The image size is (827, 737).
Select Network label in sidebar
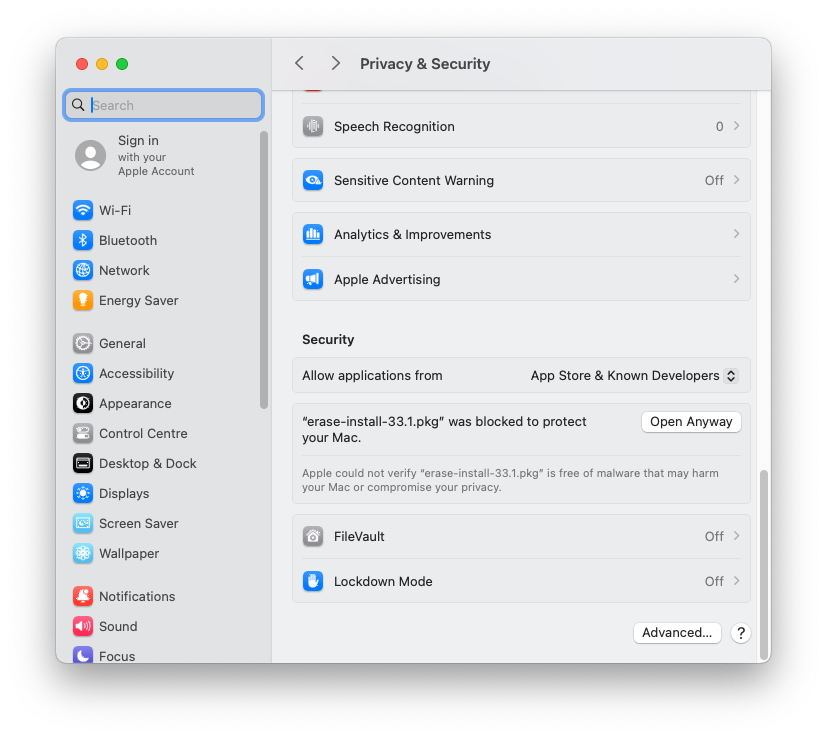click(124, 270)
